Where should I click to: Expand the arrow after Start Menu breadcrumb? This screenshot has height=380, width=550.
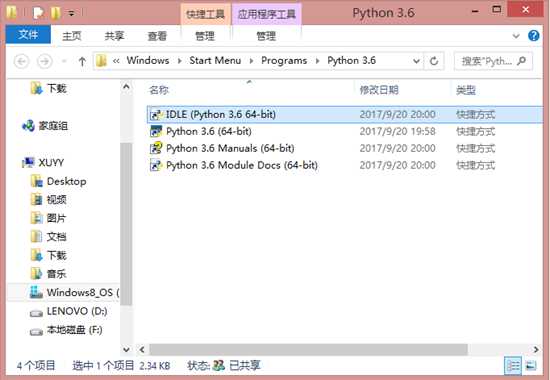click(251, 61)
